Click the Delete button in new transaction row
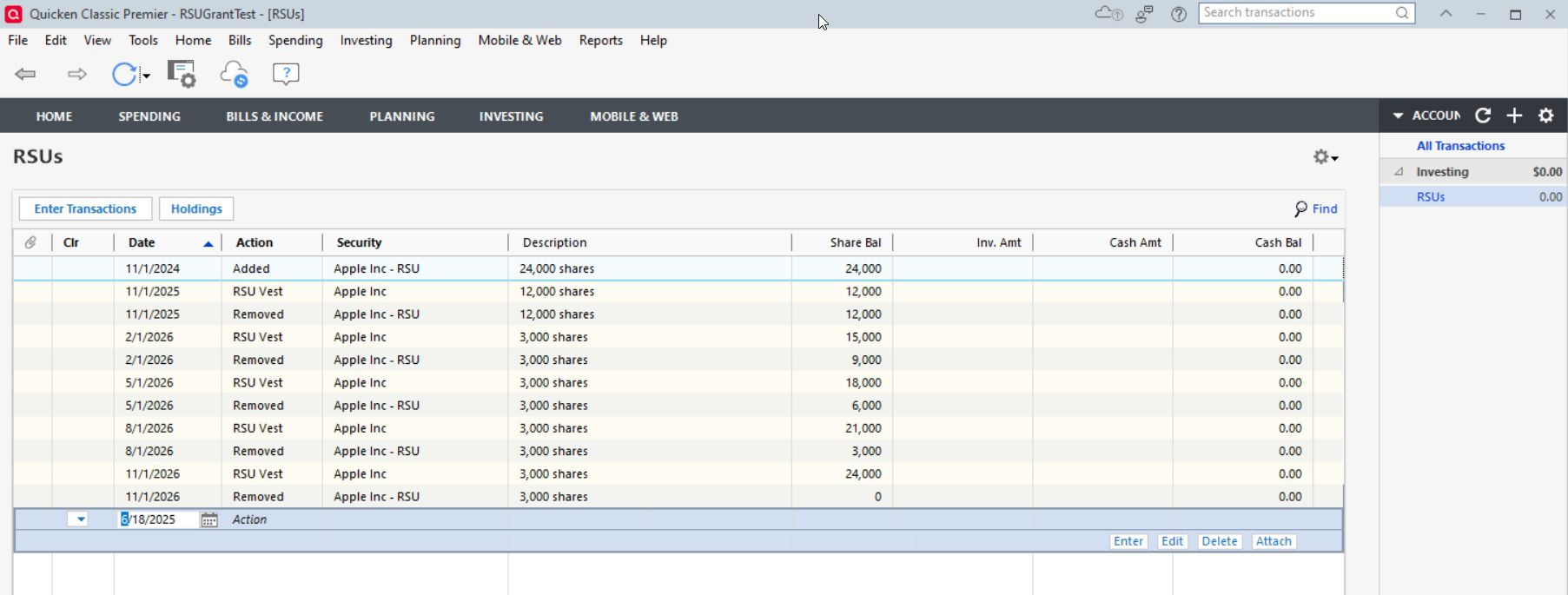Viewport: 1568px width, 595px height. [1219, 541]
